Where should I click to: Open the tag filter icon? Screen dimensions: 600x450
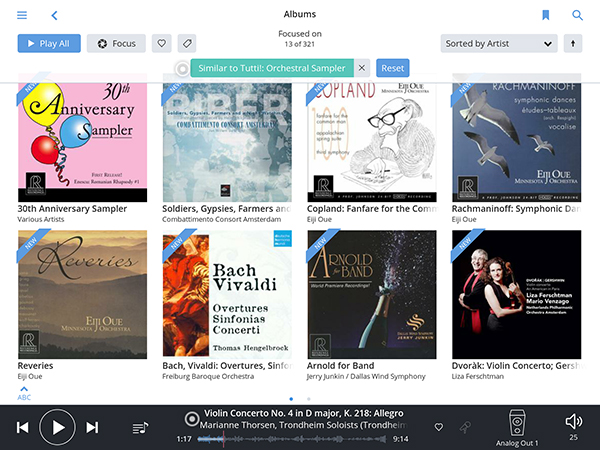click(187, 43)
